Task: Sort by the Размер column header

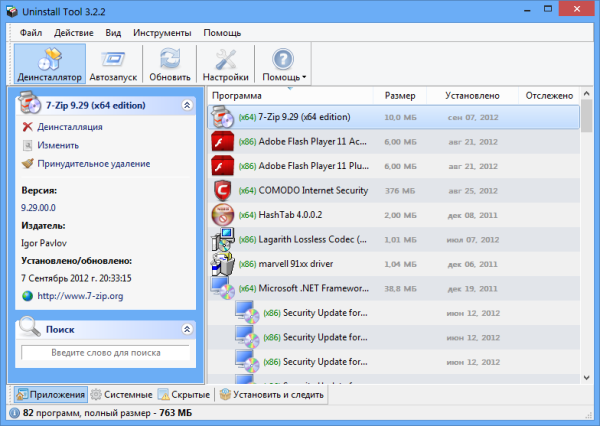Action: coord(400,96)
